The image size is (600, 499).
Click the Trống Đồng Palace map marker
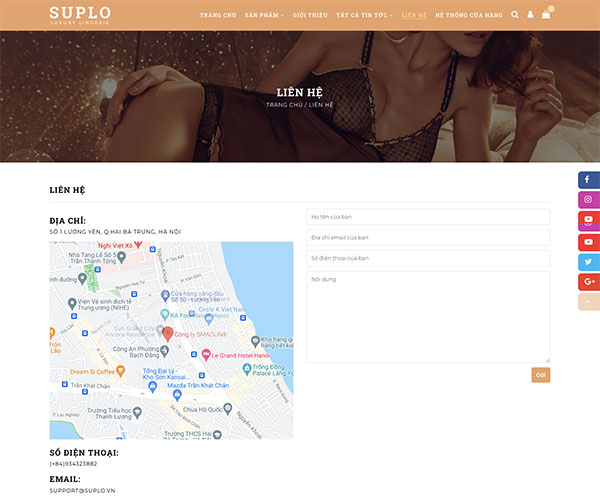tap(247, 369)
